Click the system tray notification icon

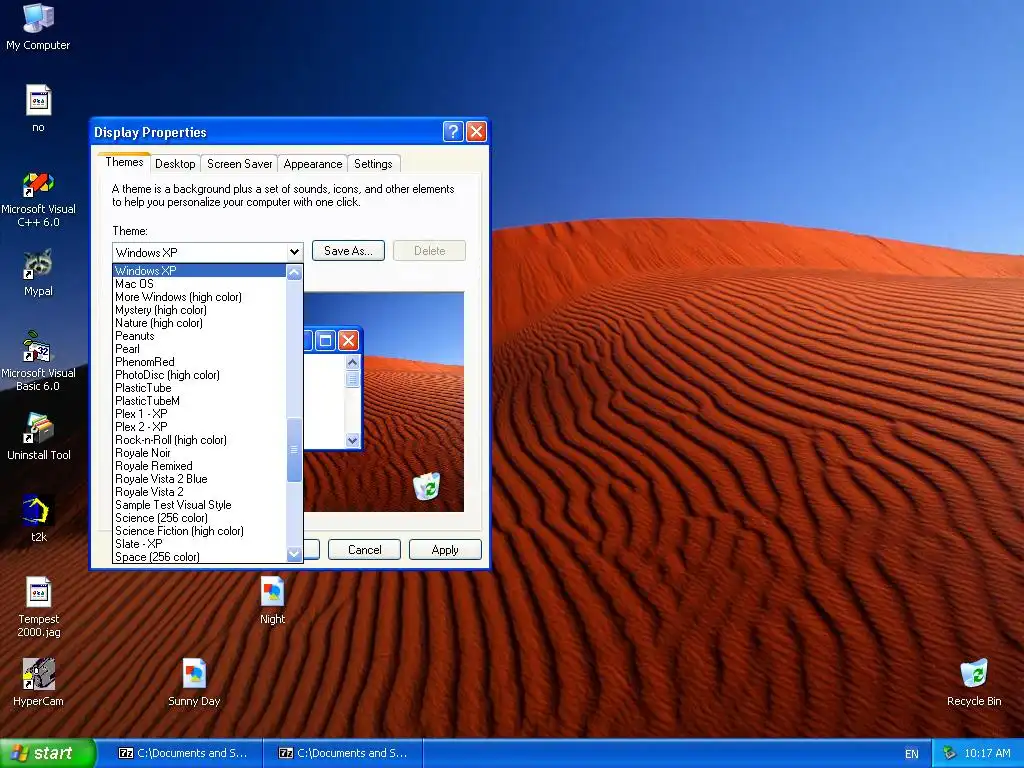pyautogui.click(x=949, y=754)
